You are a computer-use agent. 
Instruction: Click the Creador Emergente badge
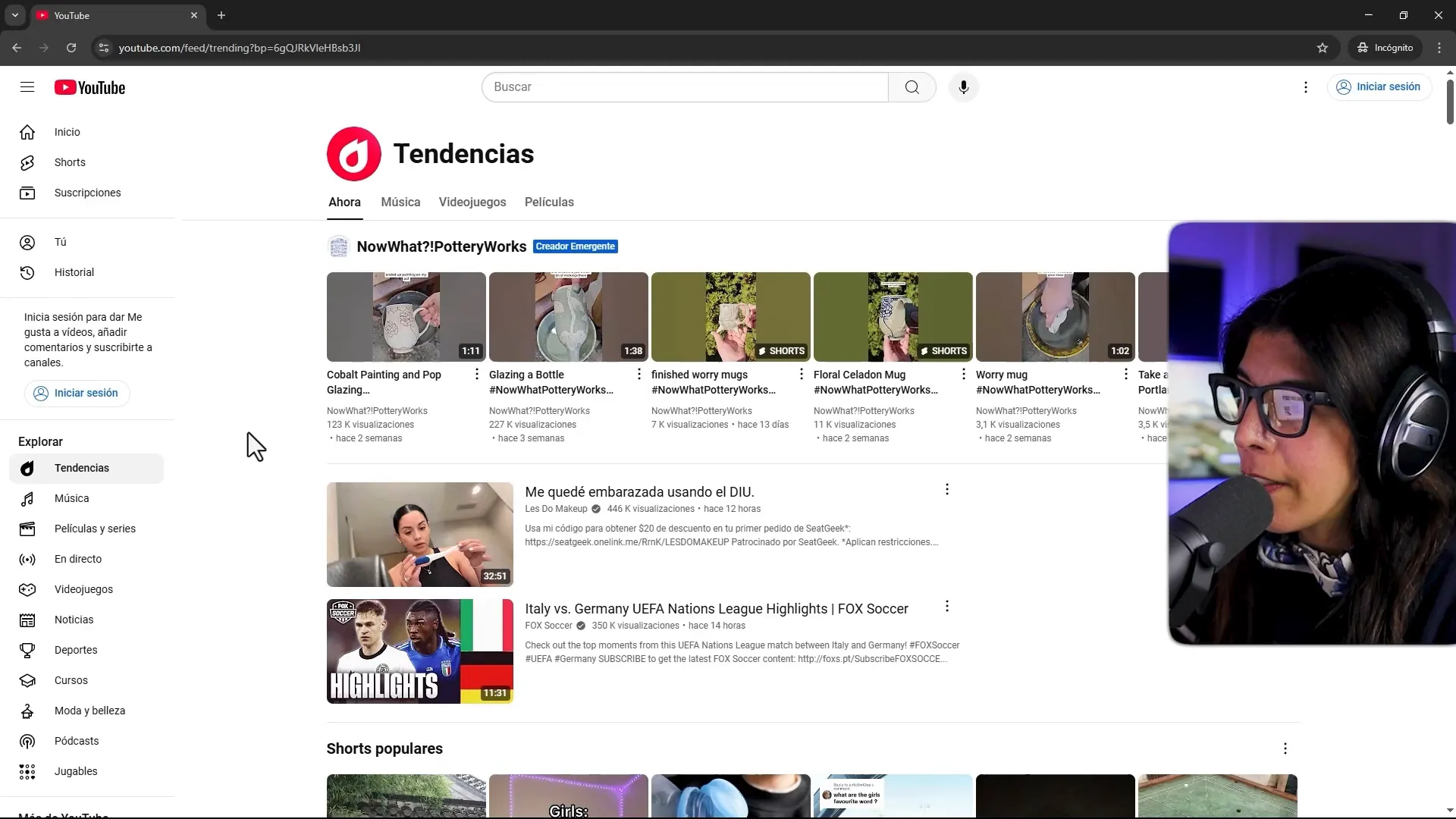[575, 246]
